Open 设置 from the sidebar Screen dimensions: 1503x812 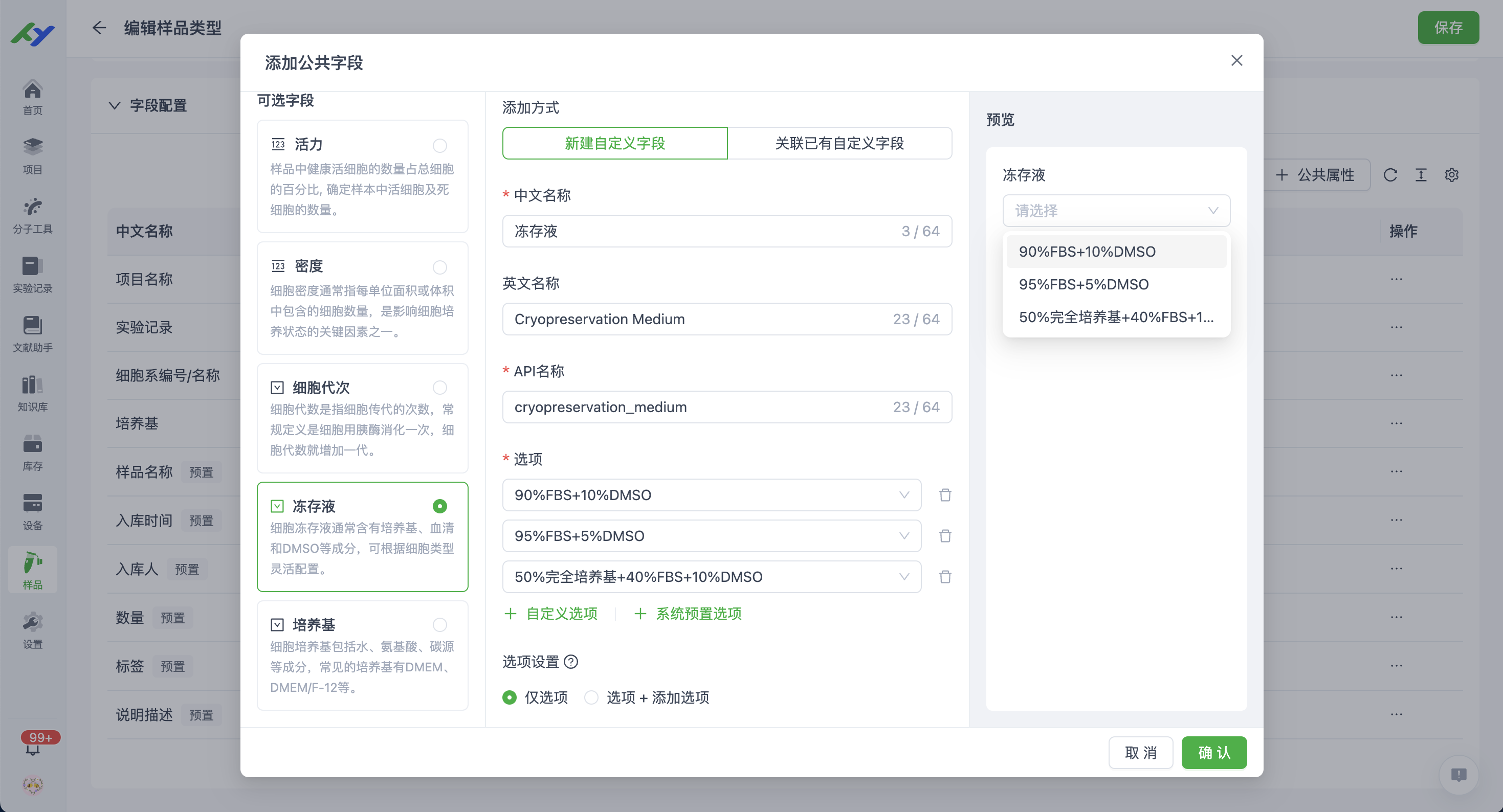pos(32,629)
